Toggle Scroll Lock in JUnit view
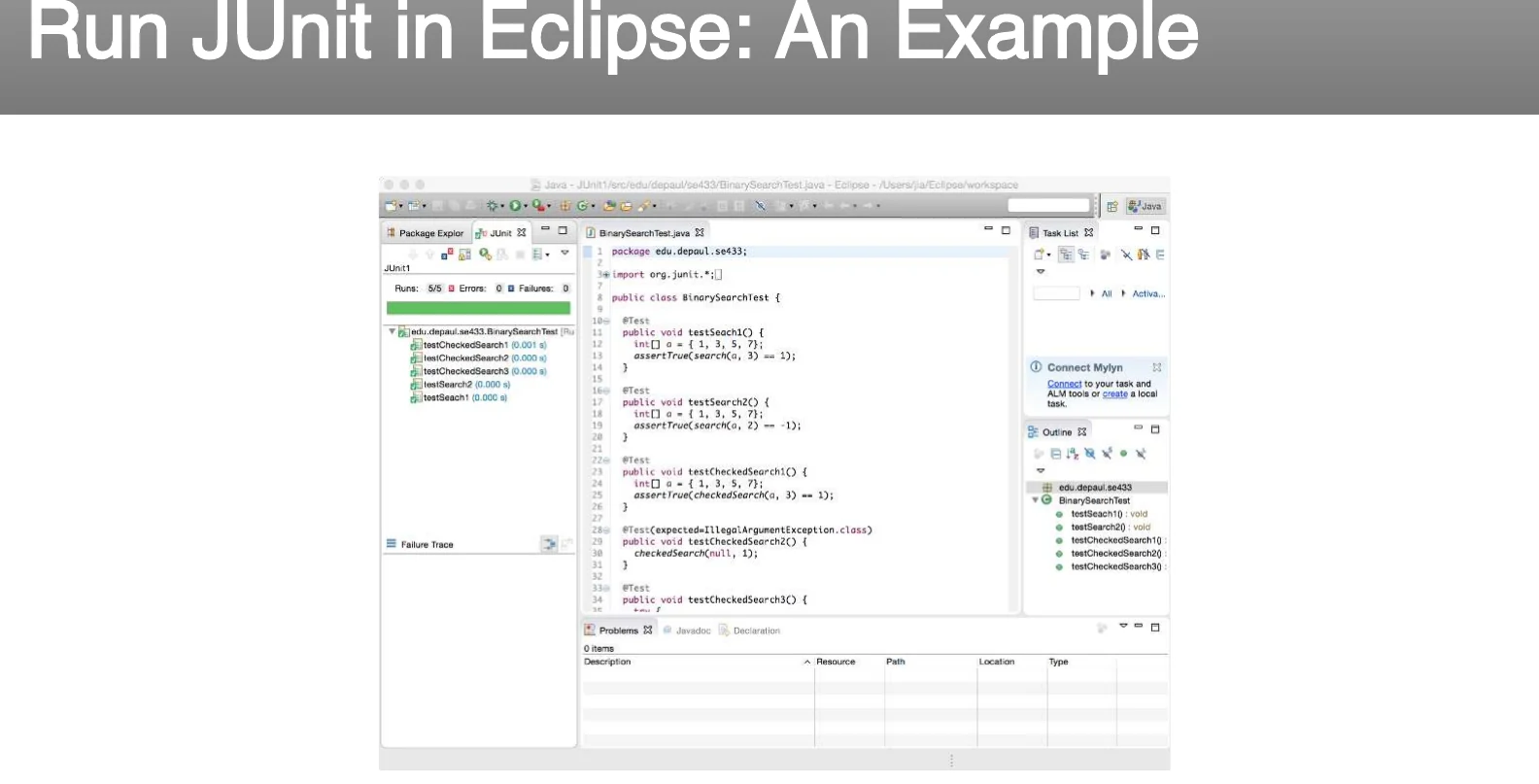 click(464, 255)
